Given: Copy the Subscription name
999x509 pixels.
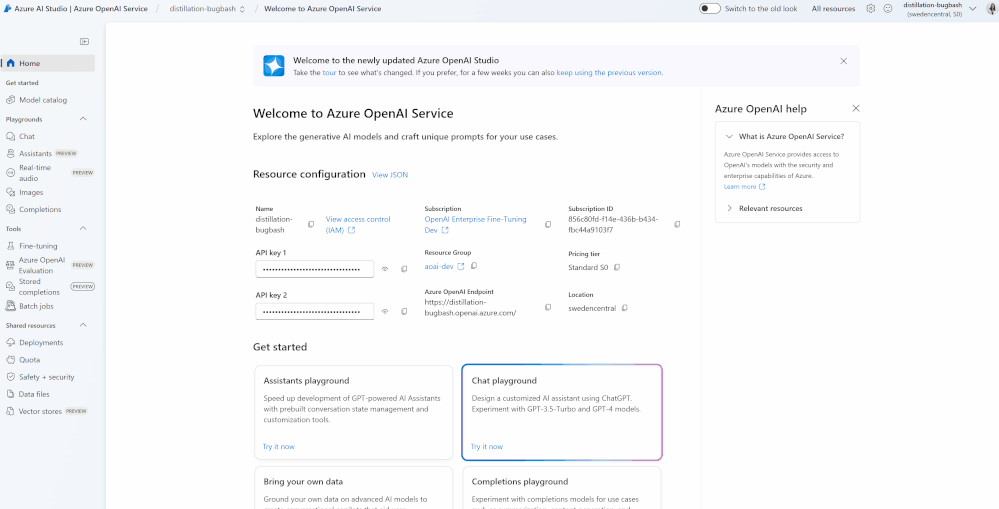Looking at the screenshot, I should (x=548, y=224).
